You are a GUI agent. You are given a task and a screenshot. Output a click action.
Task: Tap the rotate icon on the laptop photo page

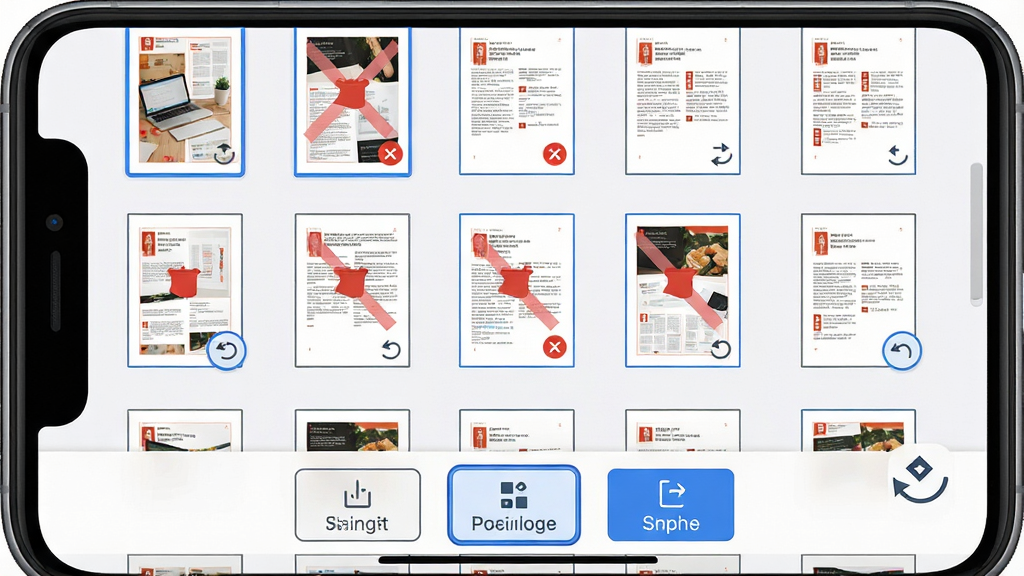tap(224, 155)
